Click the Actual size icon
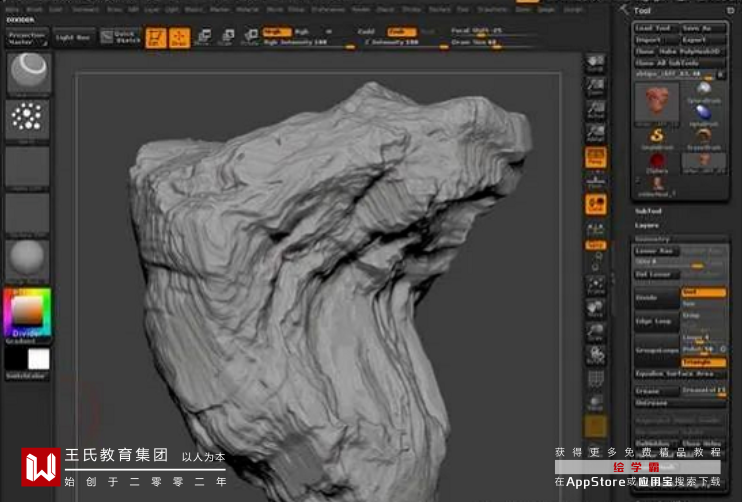 [595, 110]
